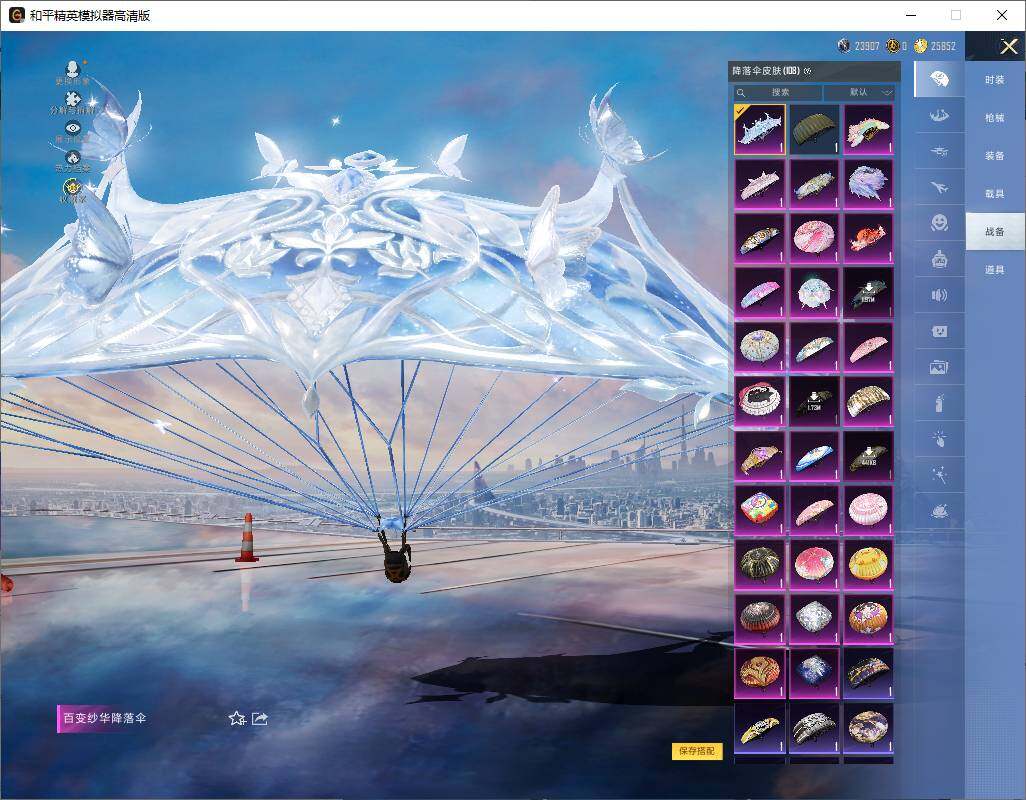The image size is (1026, 800).
Task: Select the silver crystal diamond parachute
Action: pyautogui.click(x=814, y=618)
